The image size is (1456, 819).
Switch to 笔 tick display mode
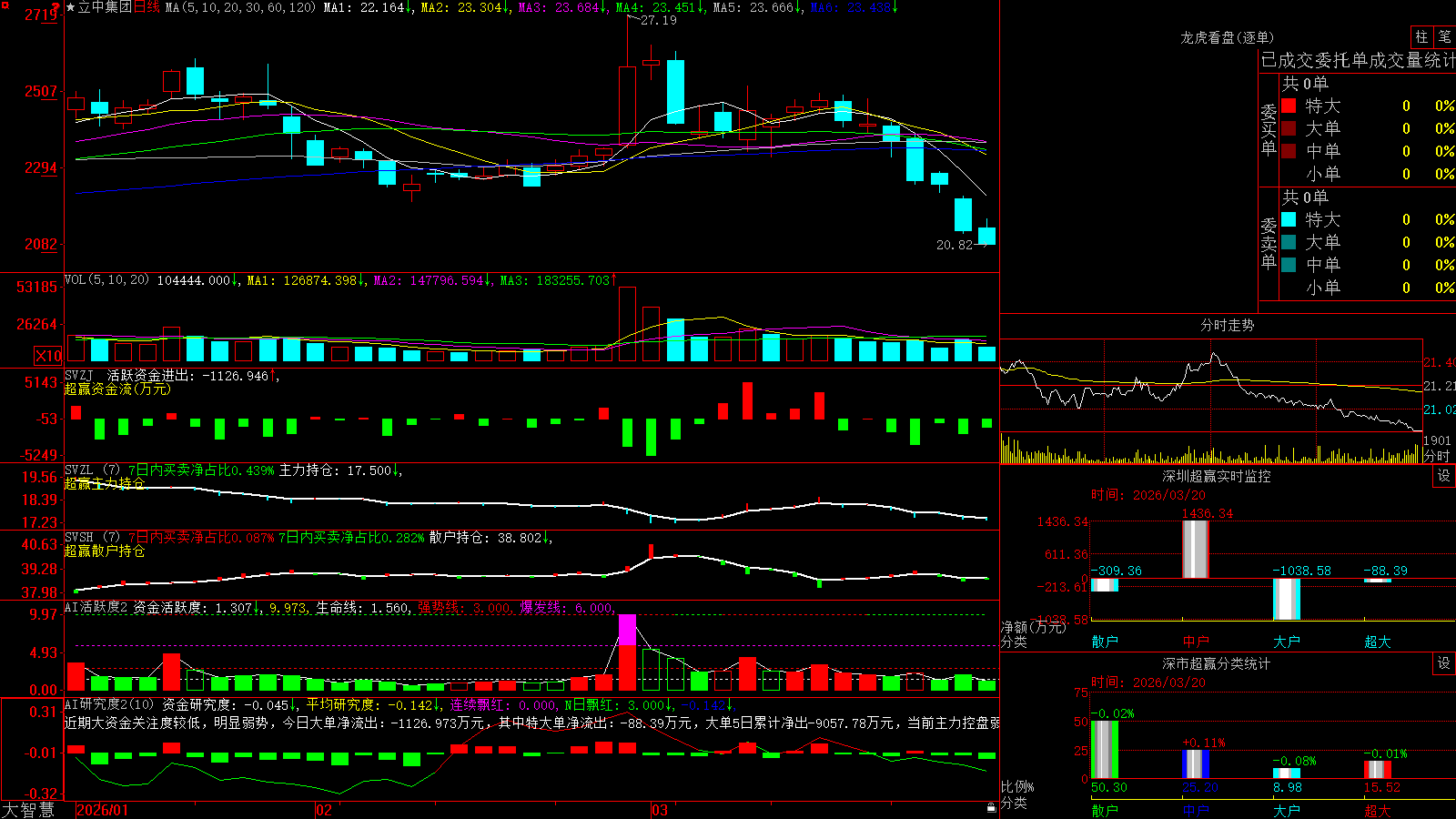pyautogui.click(x=1444, y=36)
